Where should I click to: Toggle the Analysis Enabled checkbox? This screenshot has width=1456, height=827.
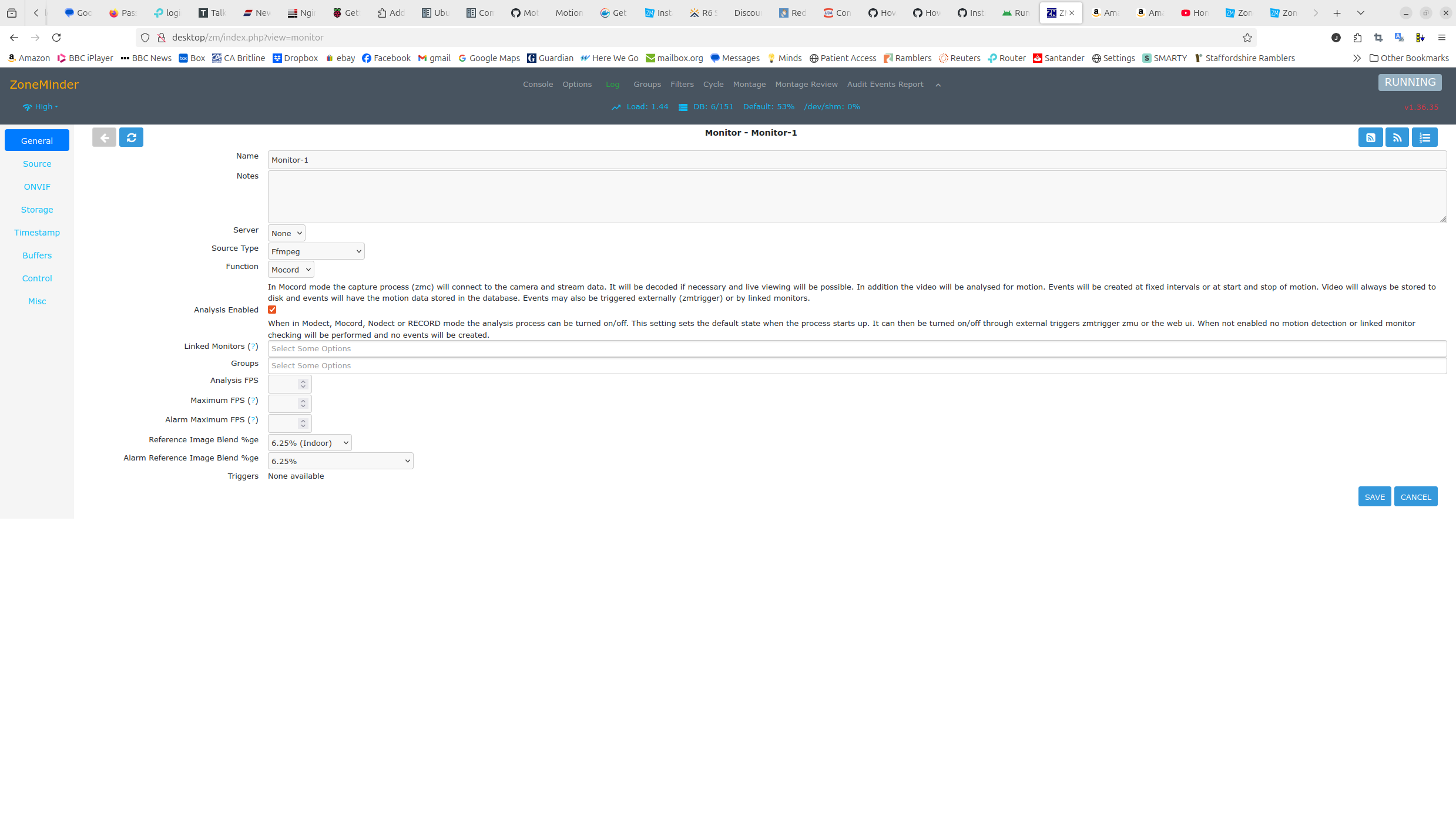click(272, 309)
